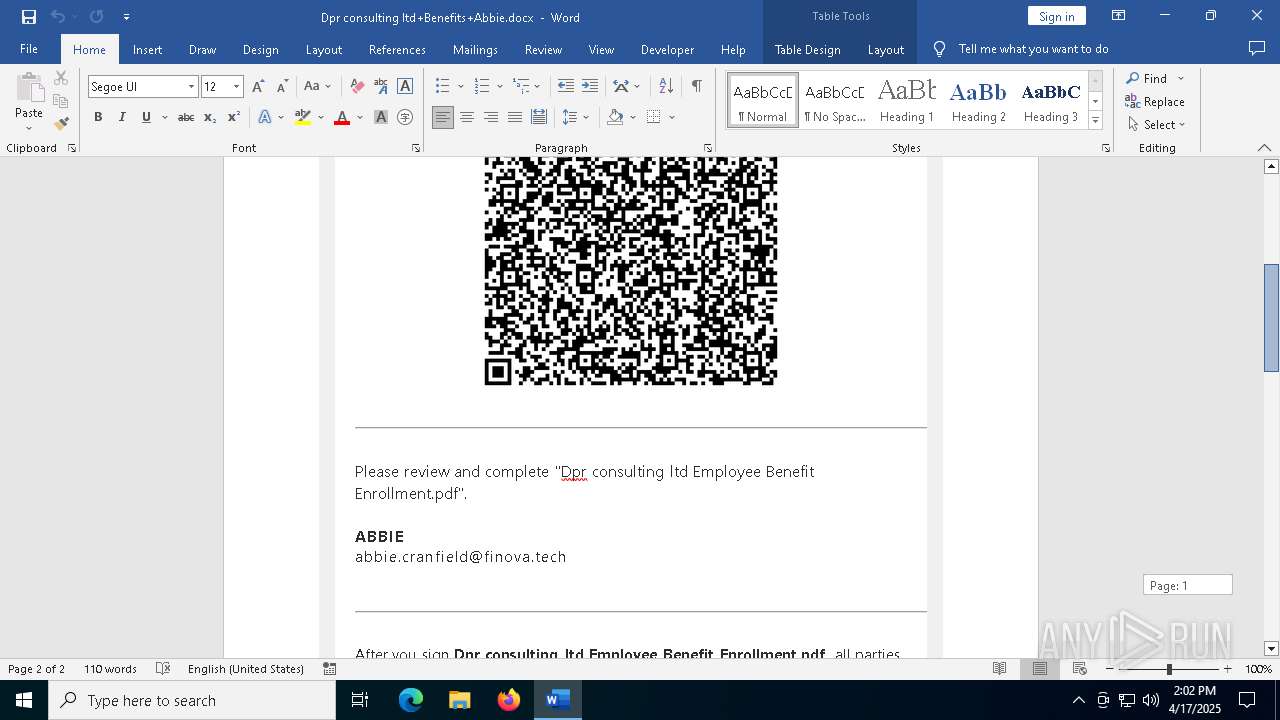The height and width of the screenshot is (720, 1280).
Task: Click the Format Painter brush icon
Action: pyautogui.click(x=61, y=124)
